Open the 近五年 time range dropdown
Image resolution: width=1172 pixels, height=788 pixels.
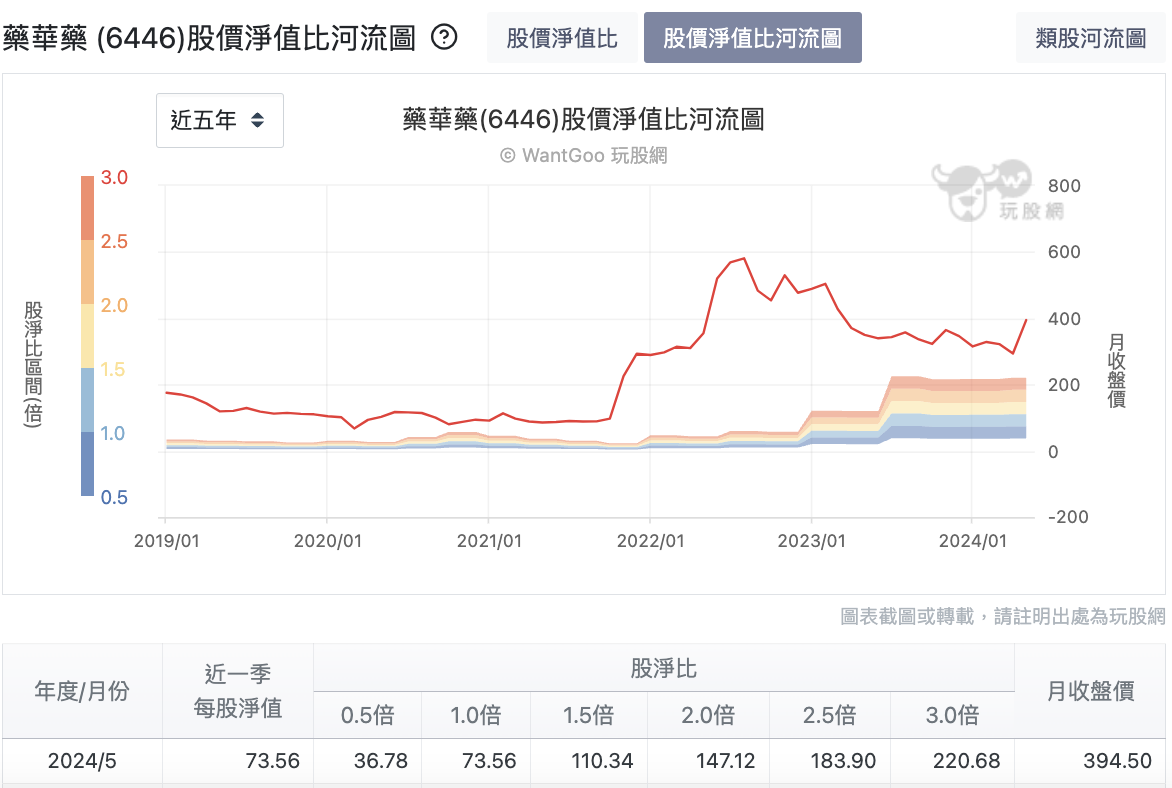click(220, 120)
